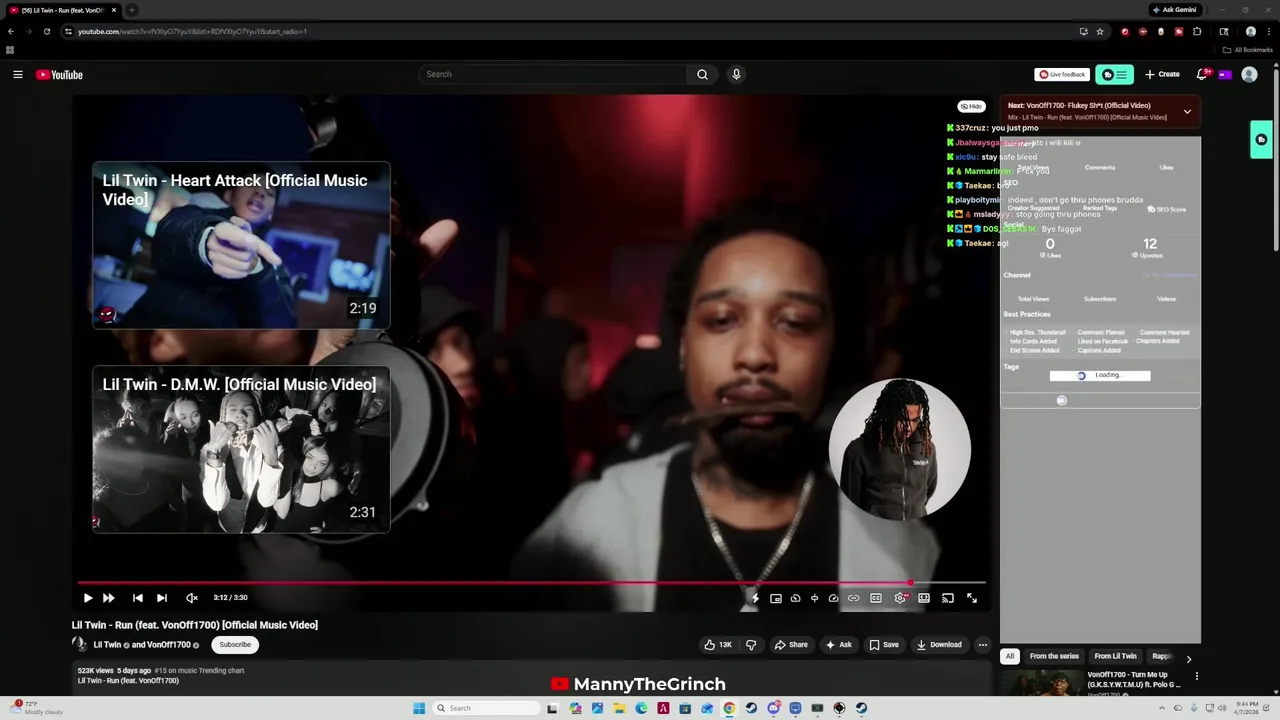
Task: Bookmark this page with the star
Action: point(1100,31)
